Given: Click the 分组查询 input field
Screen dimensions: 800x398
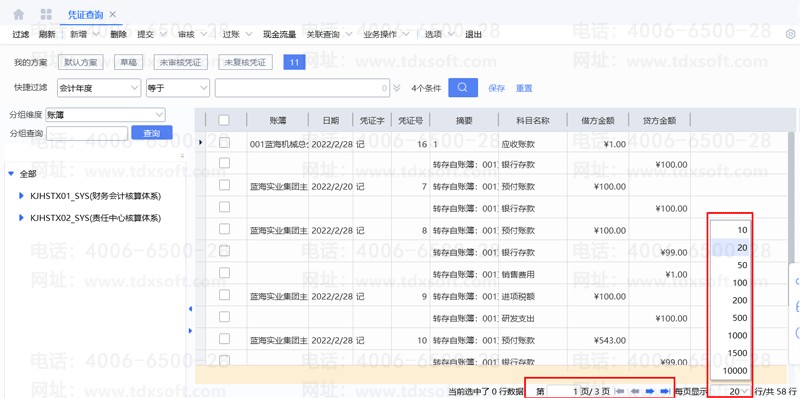Looking at the screenshot, I should [87, 133].
